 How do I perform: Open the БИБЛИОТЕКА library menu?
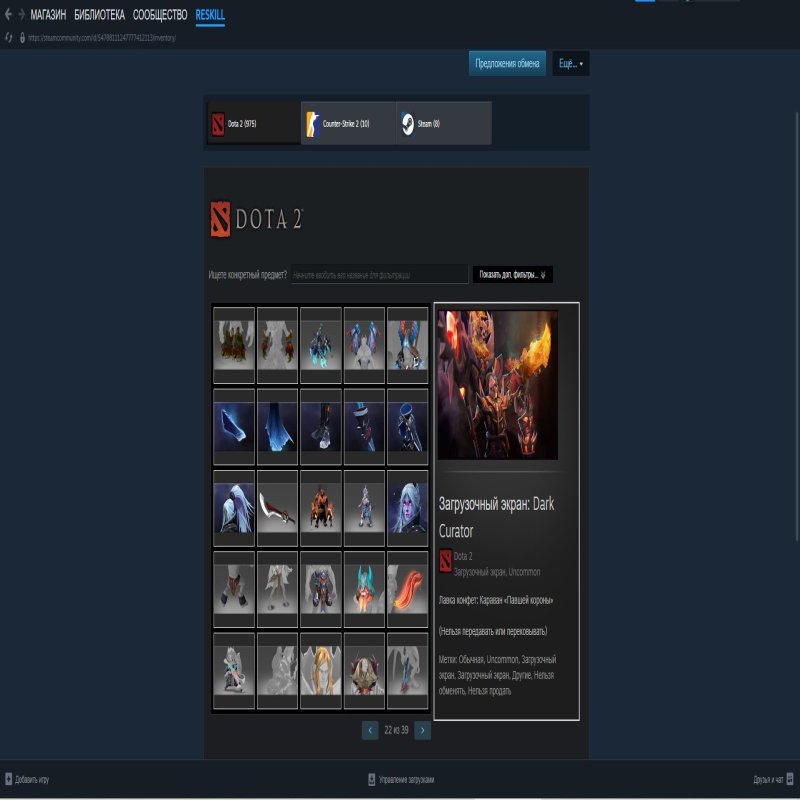pos(99,16)
